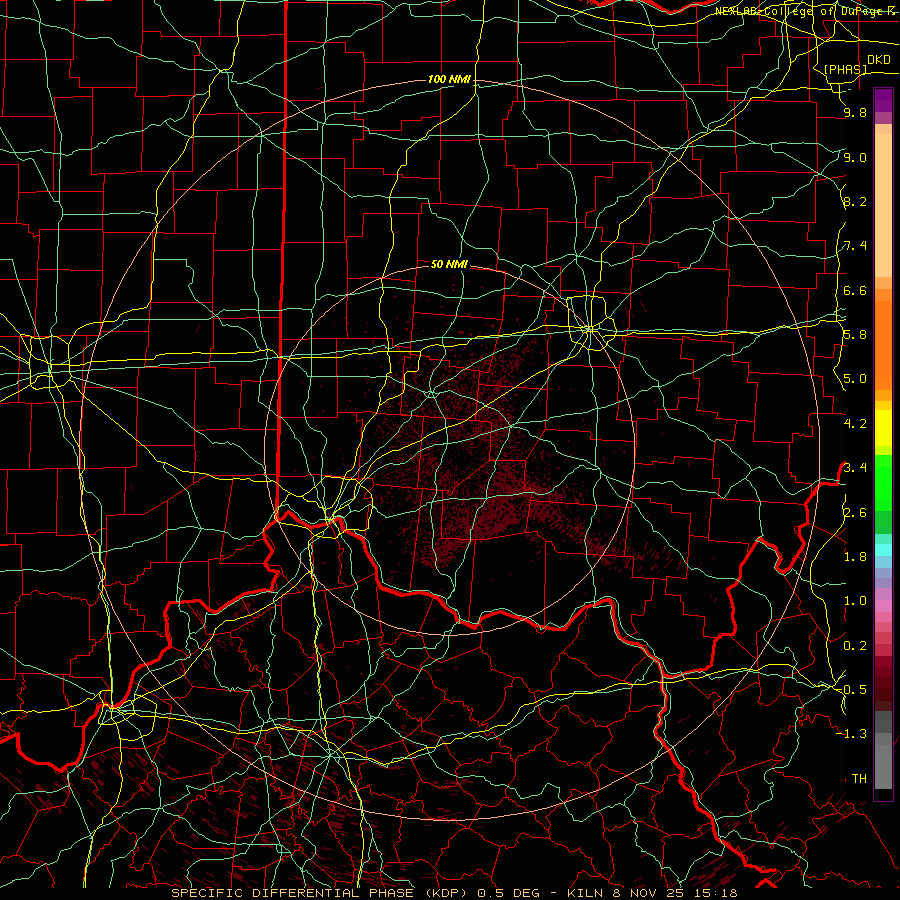Click the '100 NMI' range ring label
This screenshot has width=900, height=900.
click(x=449, y=79)
